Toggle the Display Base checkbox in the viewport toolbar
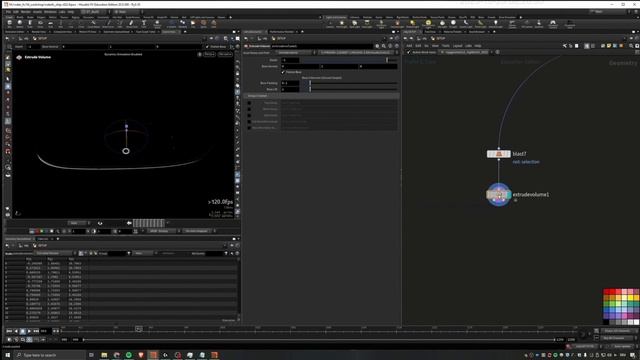 [x=208, y=47]
